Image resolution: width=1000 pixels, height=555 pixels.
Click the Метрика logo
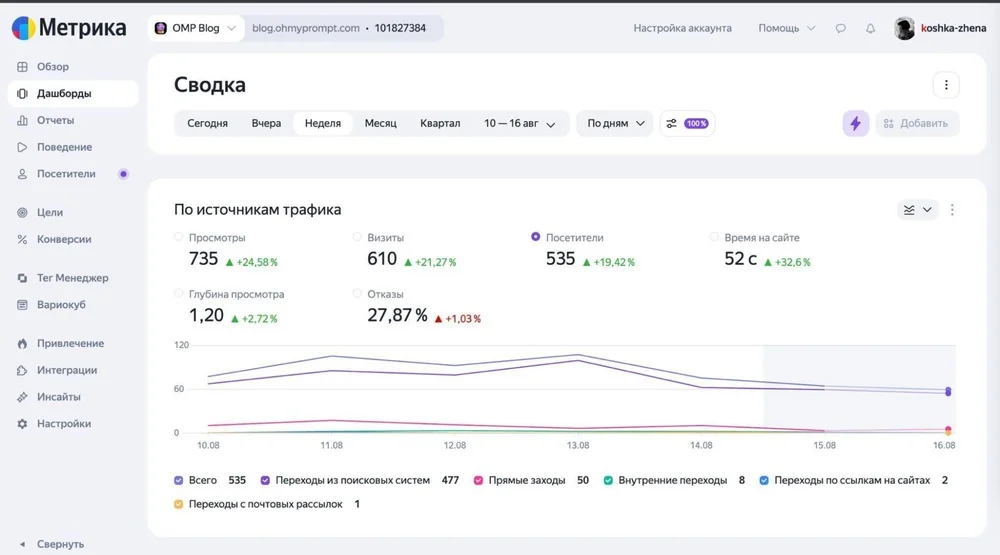pyautogui.click(x=69, y=28)
